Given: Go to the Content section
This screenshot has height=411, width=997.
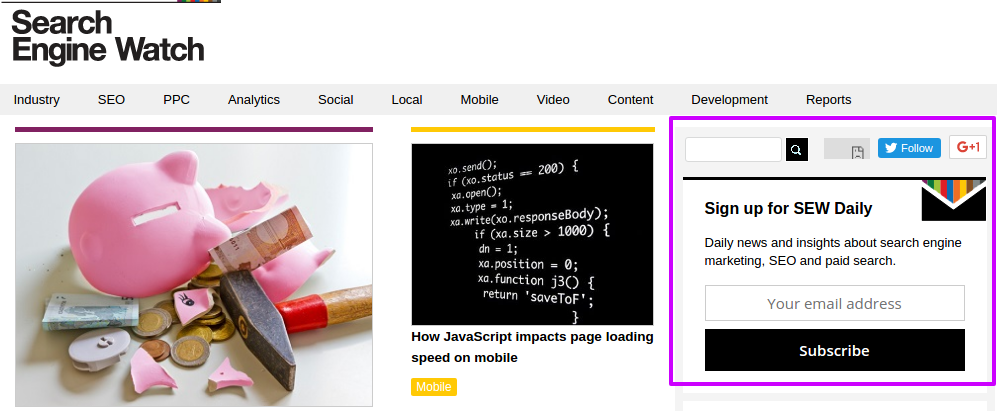Looking at the screenshot, I should [630, 100].
